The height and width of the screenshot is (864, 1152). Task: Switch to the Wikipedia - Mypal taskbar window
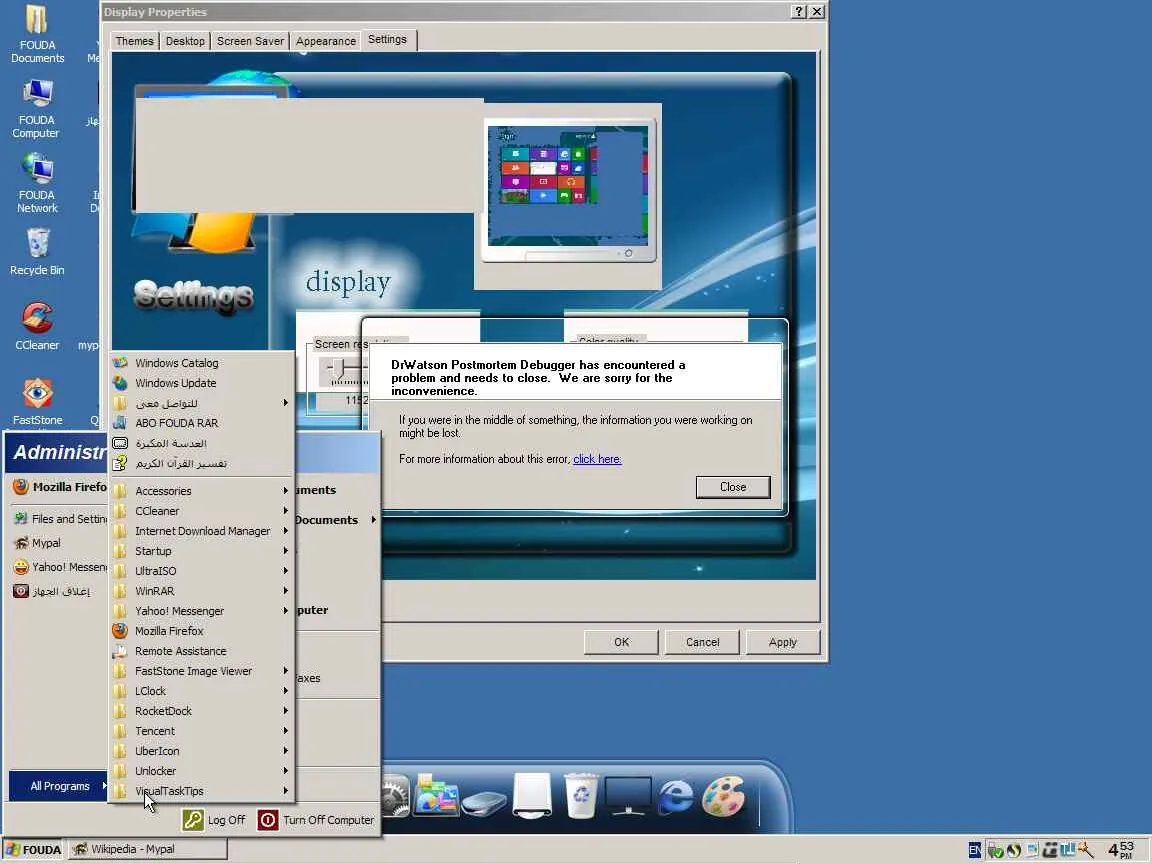point(148,850)
